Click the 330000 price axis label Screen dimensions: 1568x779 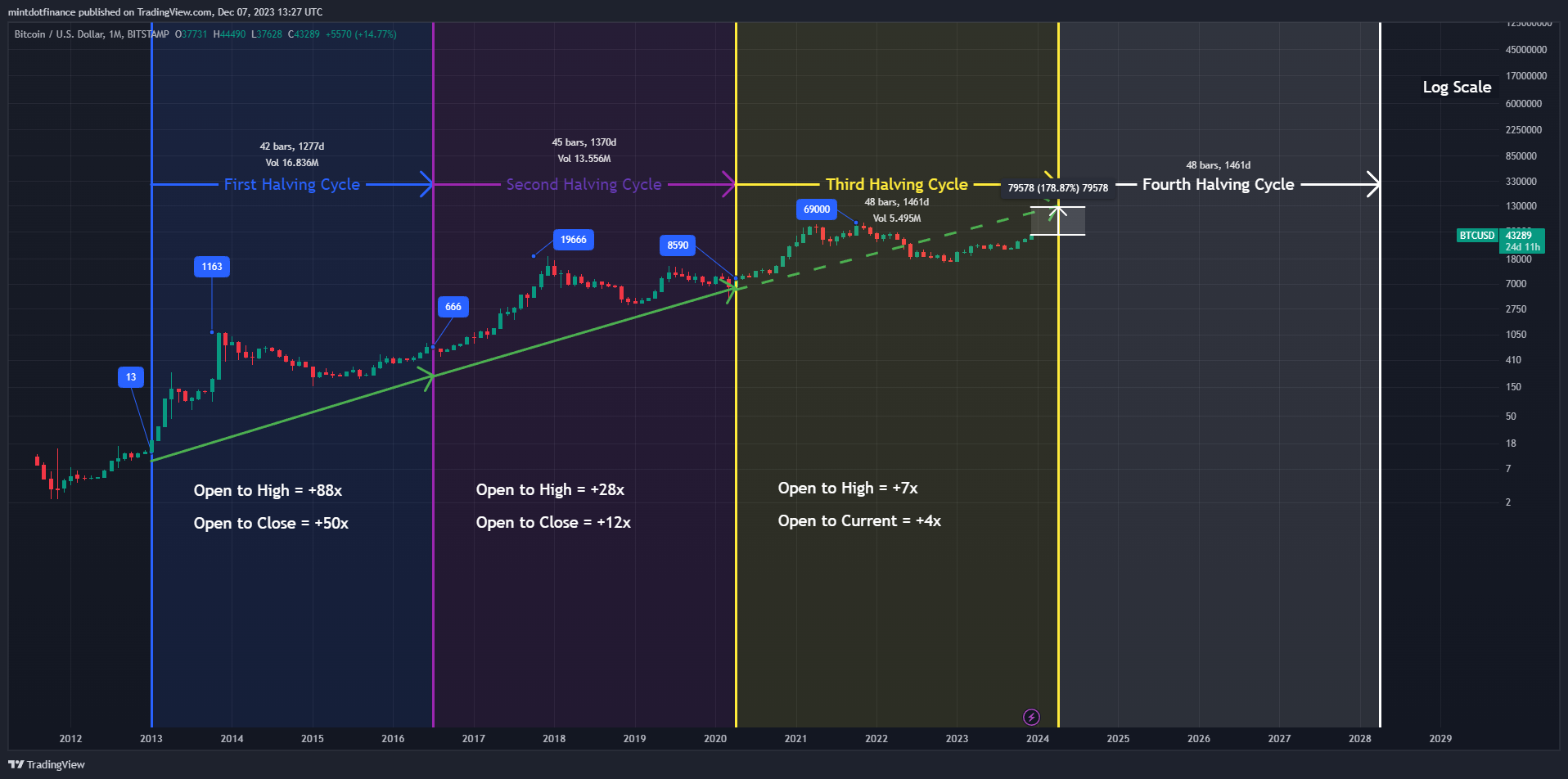pos(1521,182)
